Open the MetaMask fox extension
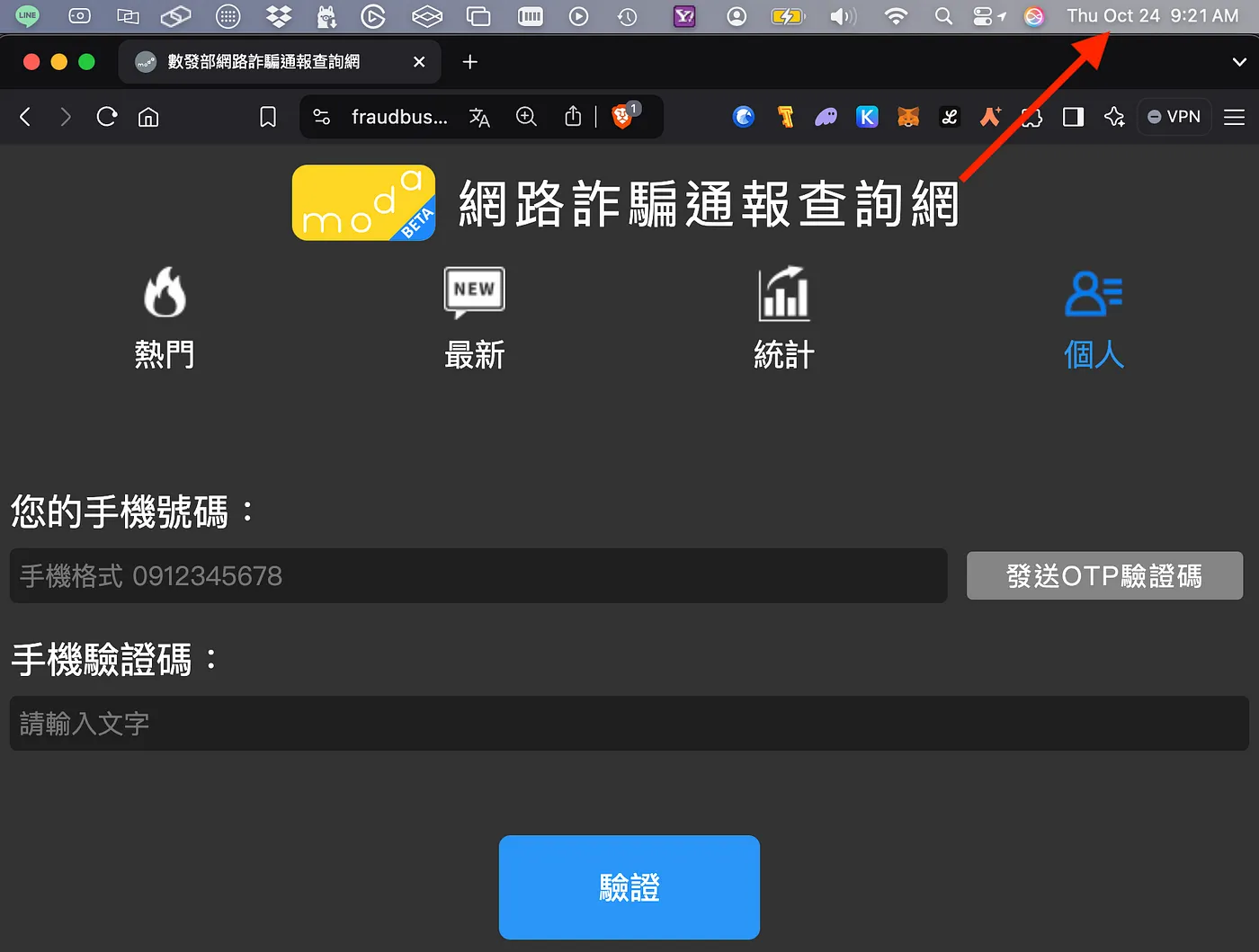Screen dimensions: 1259x952 tap(908, 117)
